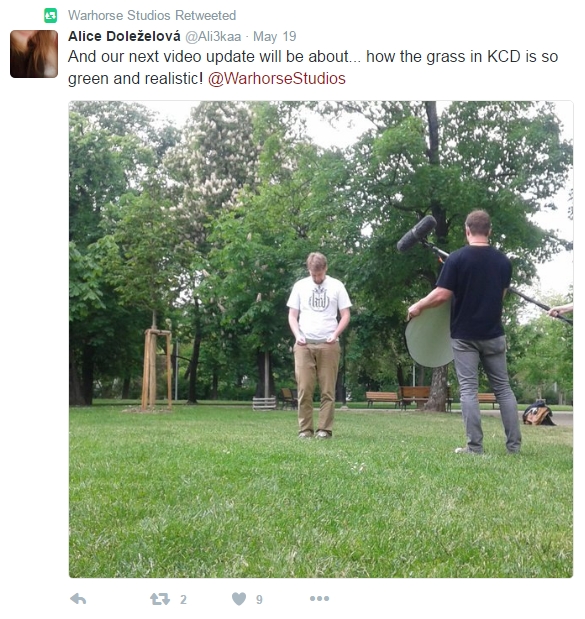Open the three-dots more options menu
The height and width of the screenshot is (619, 585).
click(319, 598)
